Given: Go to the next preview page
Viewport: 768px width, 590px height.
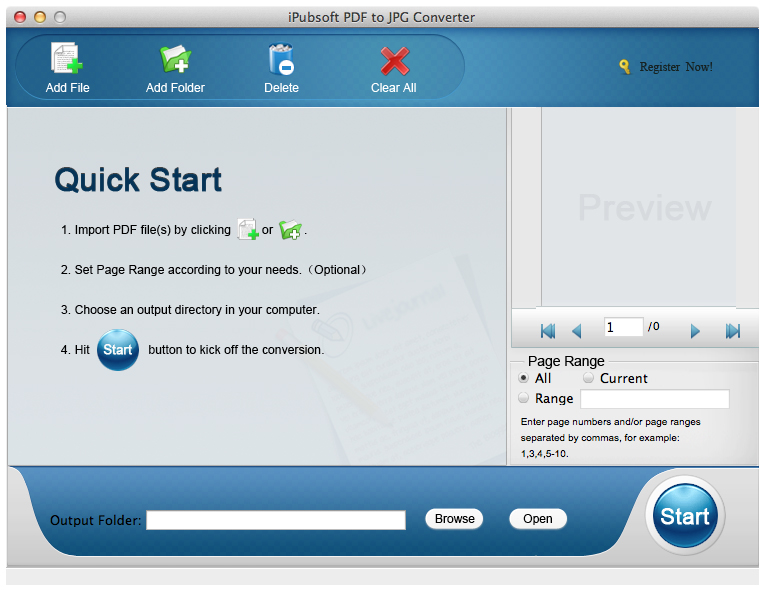Looking at the screenshot, I should pyautogui.click(x=695, y=331).
